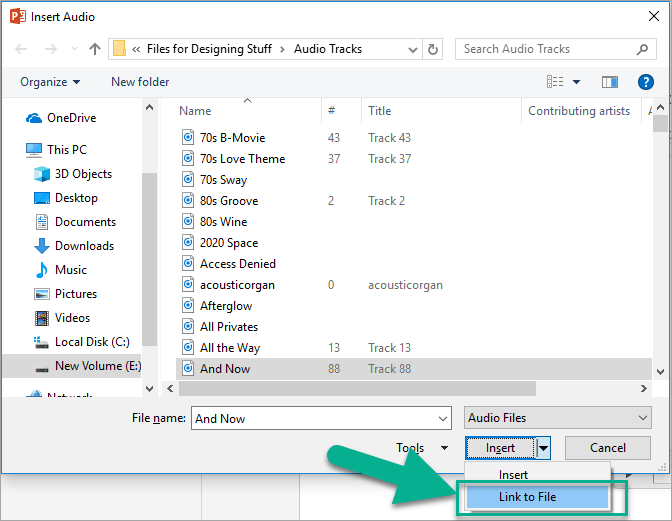Open the Tools dropdown menu

coord(422,448)
